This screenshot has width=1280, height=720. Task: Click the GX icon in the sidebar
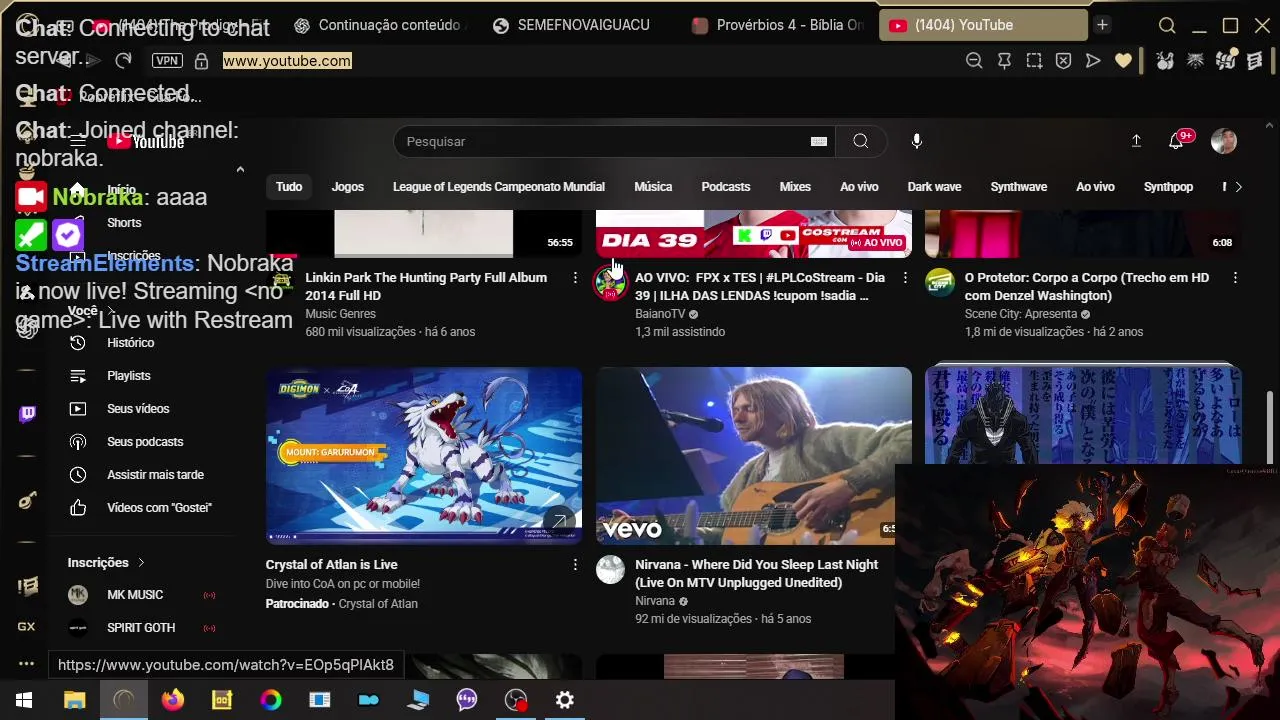[27, 627]
